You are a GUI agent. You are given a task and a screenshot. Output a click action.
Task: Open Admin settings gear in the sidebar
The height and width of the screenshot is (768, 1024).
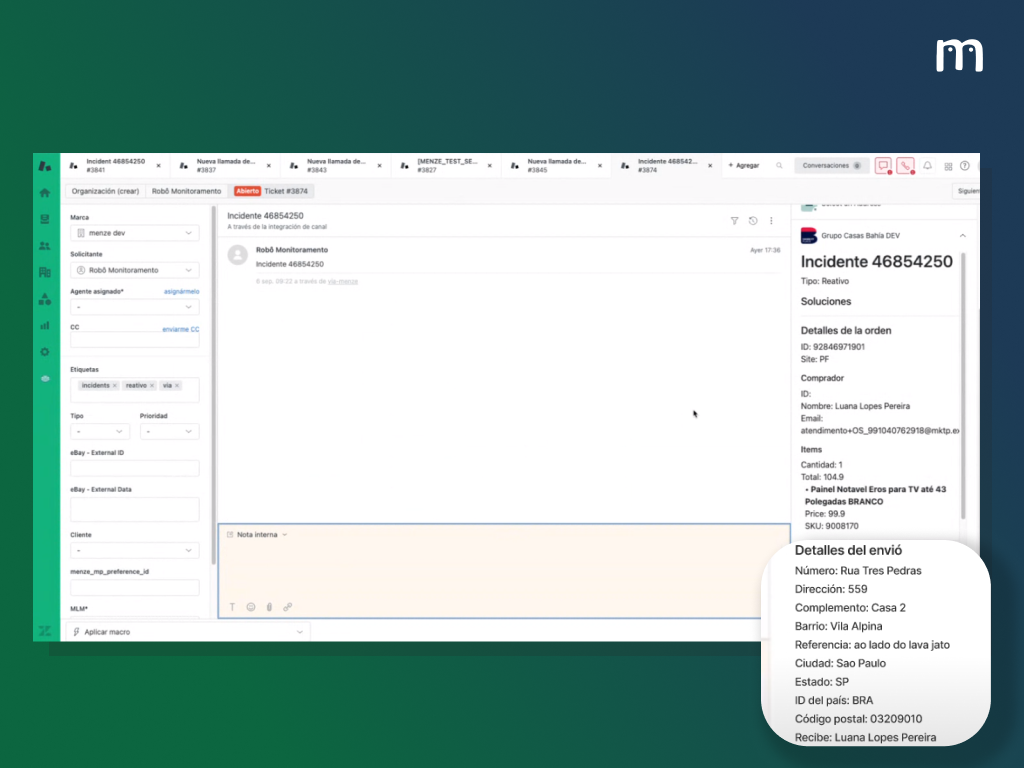(x=44, y=352)
